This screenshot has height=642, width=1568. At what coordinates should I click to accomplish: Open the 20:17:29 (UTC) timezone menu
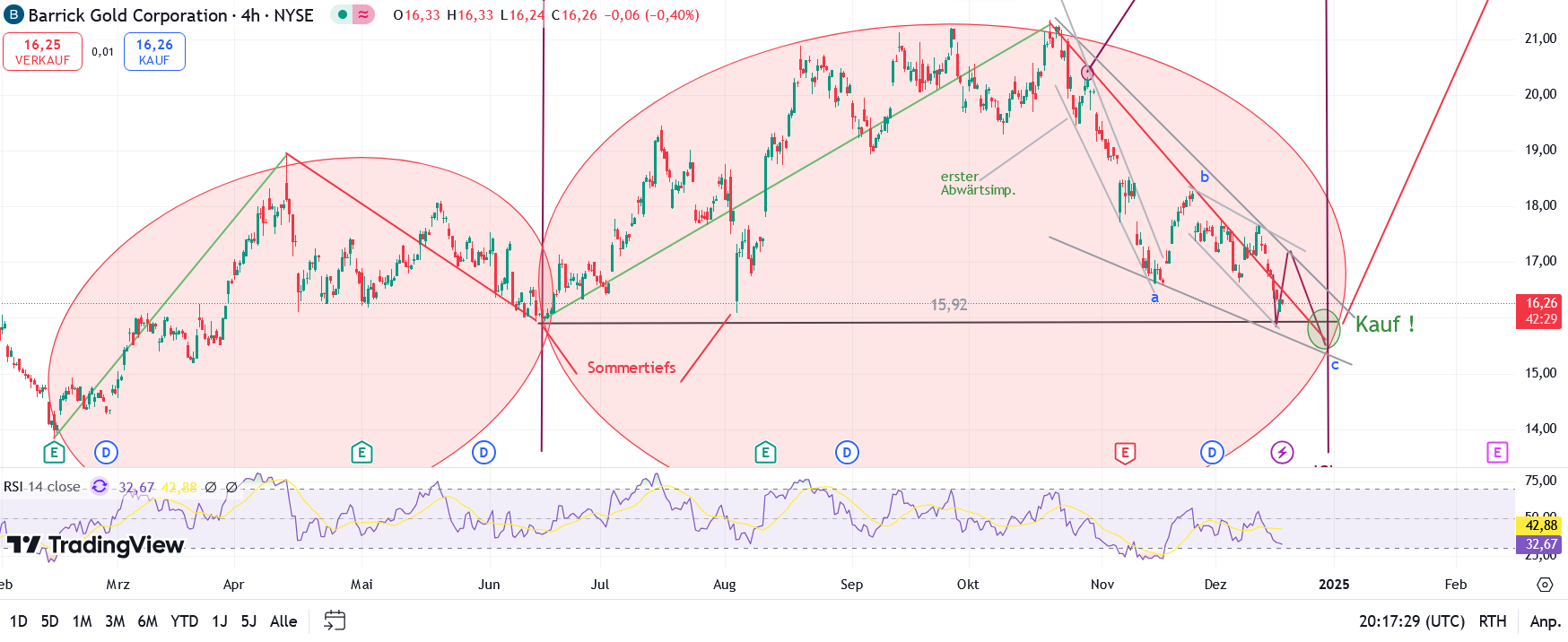tap(1412, 620)
